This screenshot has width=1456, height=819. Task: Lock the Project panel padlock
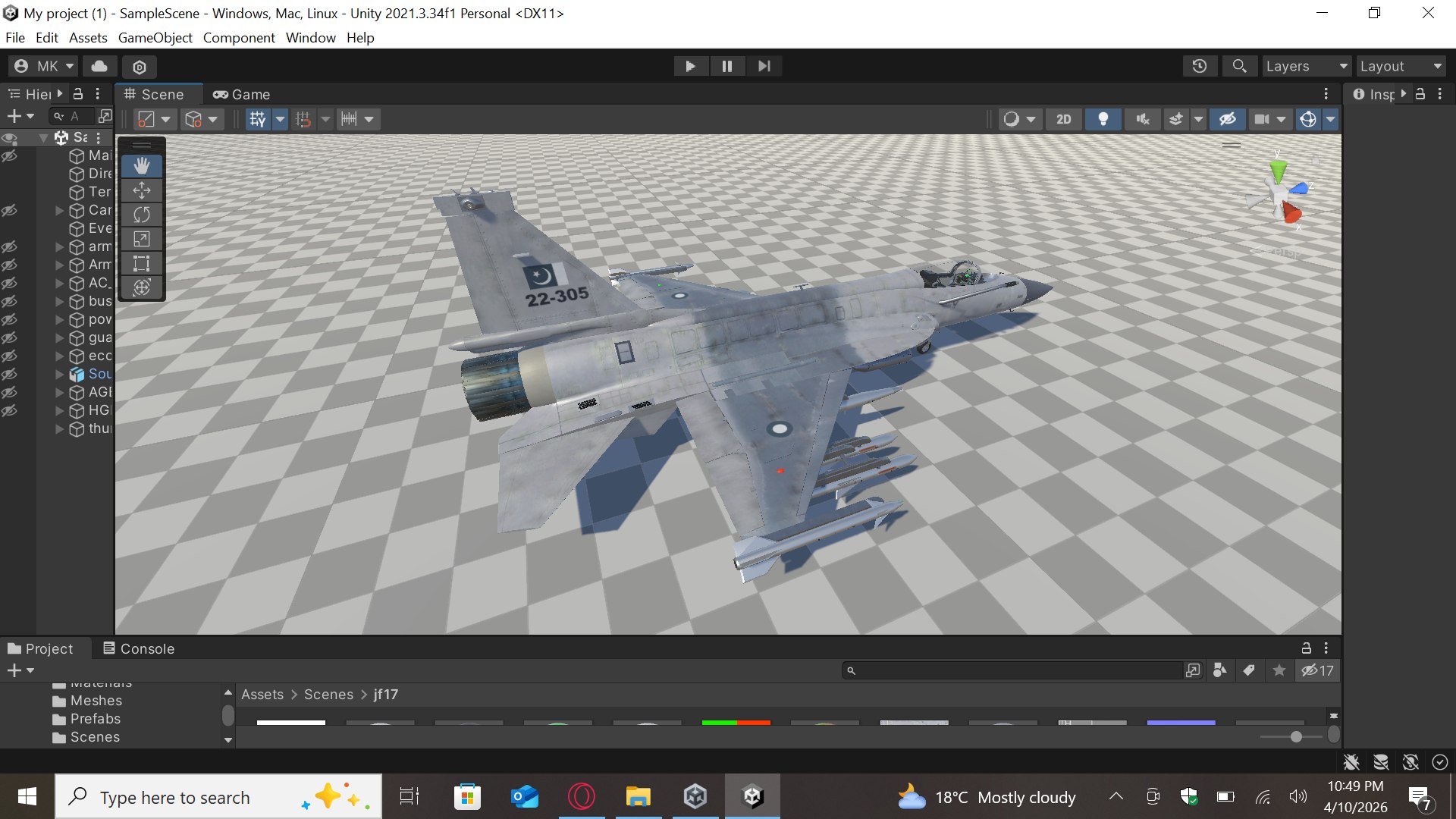click(1306, 648)
